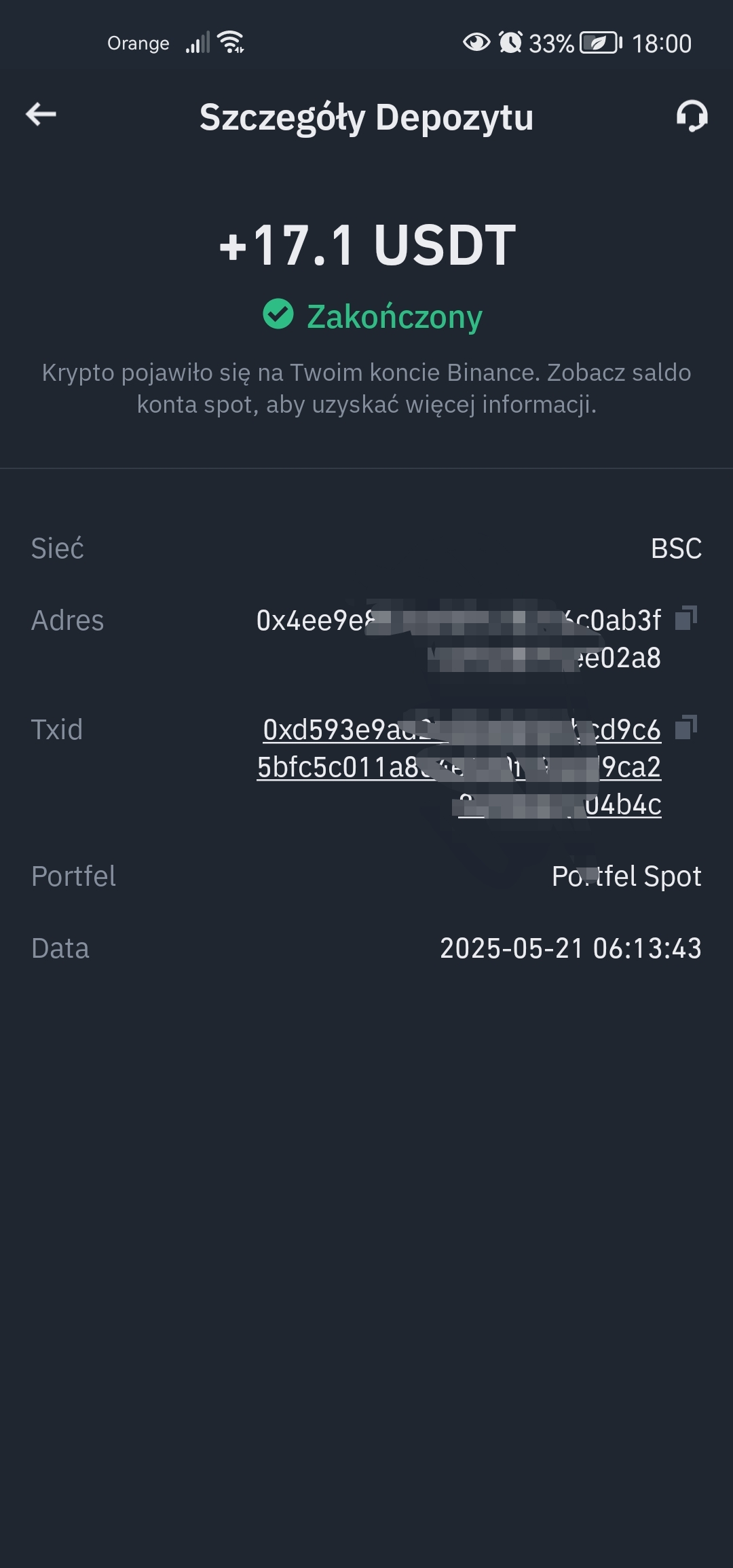Tap the battery status icon
This screenshot has height=1568, width=733.
601,43
